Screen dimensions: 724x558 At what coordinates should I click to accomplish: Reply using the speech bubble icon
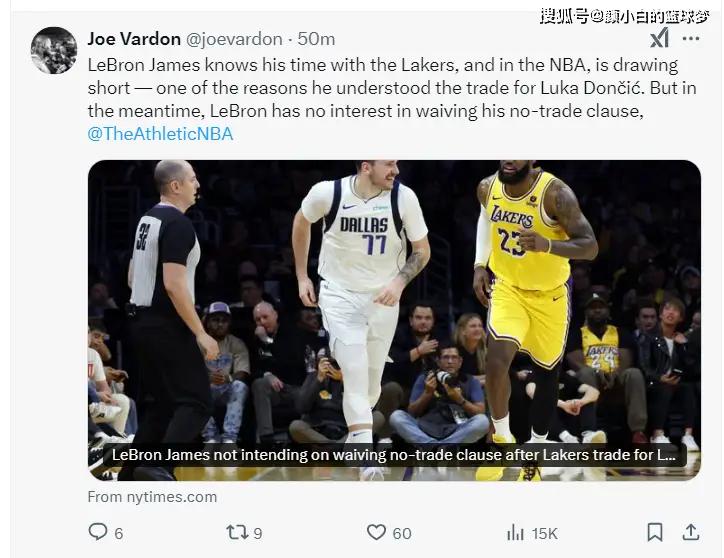point(98,532)
